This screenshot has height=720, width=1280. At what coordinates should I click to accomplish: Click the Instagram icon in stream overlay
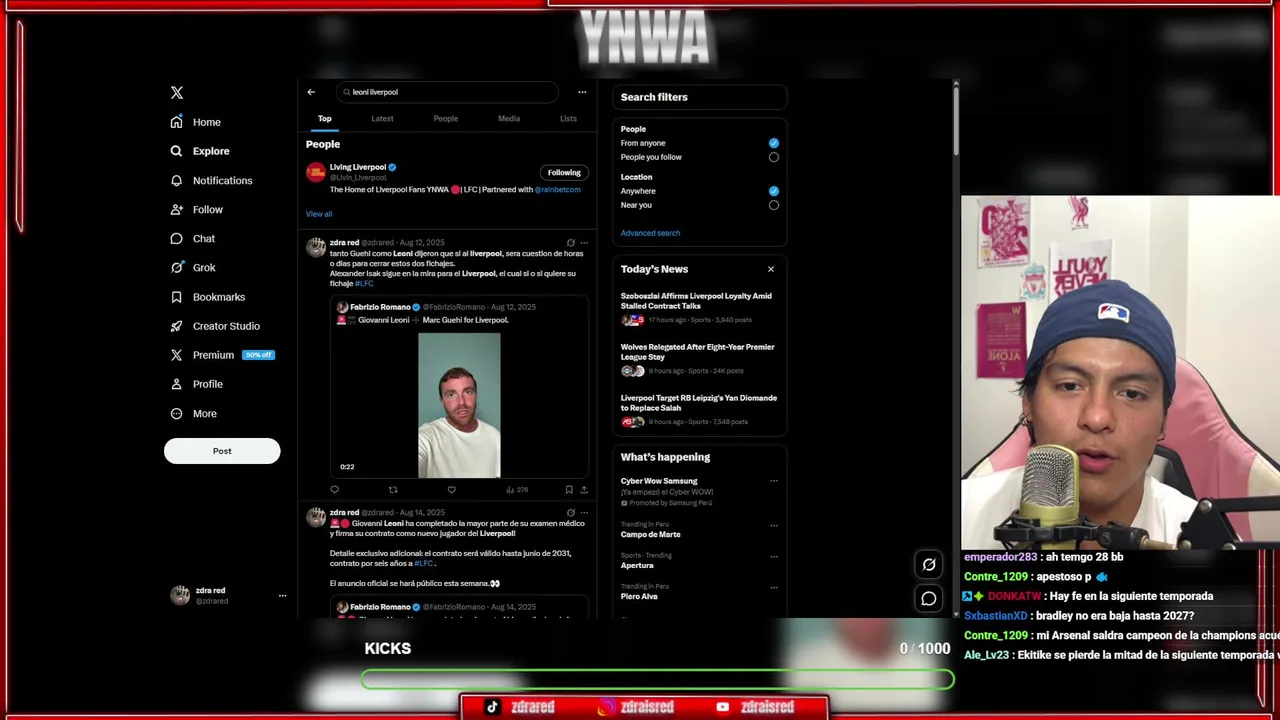606,707
